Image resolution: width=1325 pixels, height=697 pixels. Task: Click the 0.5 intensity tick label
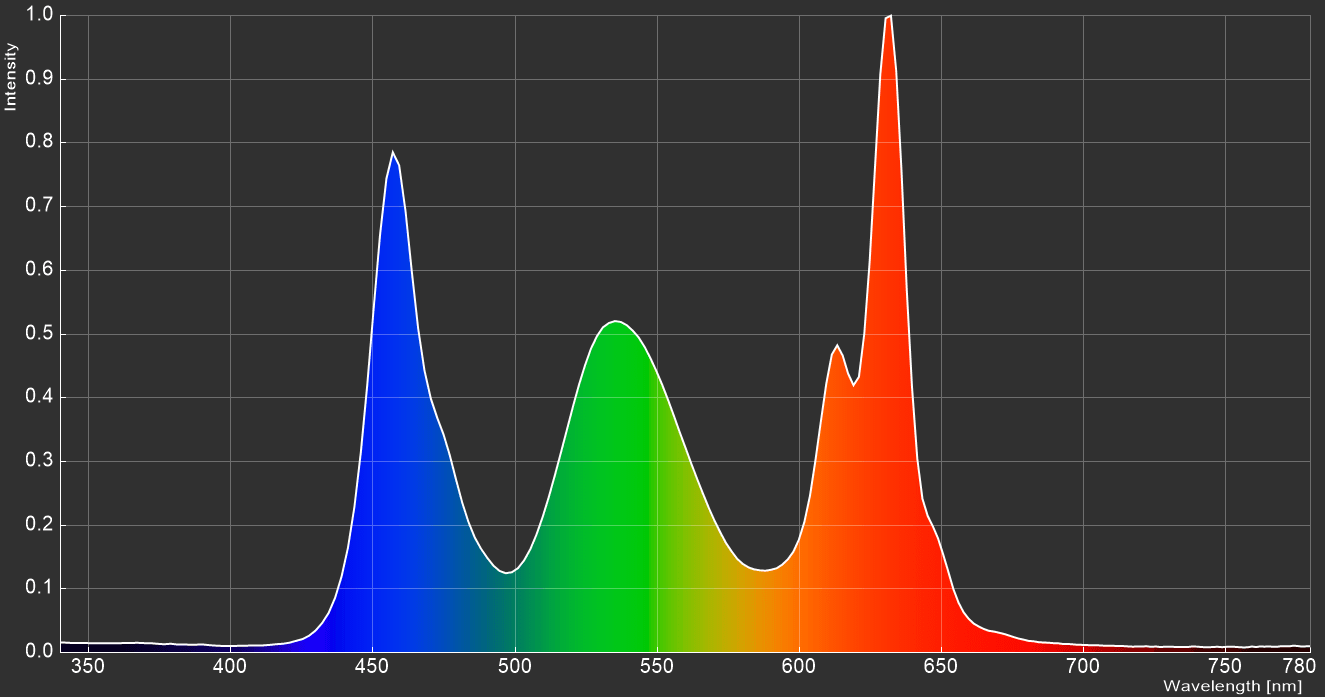pos(41,334)
